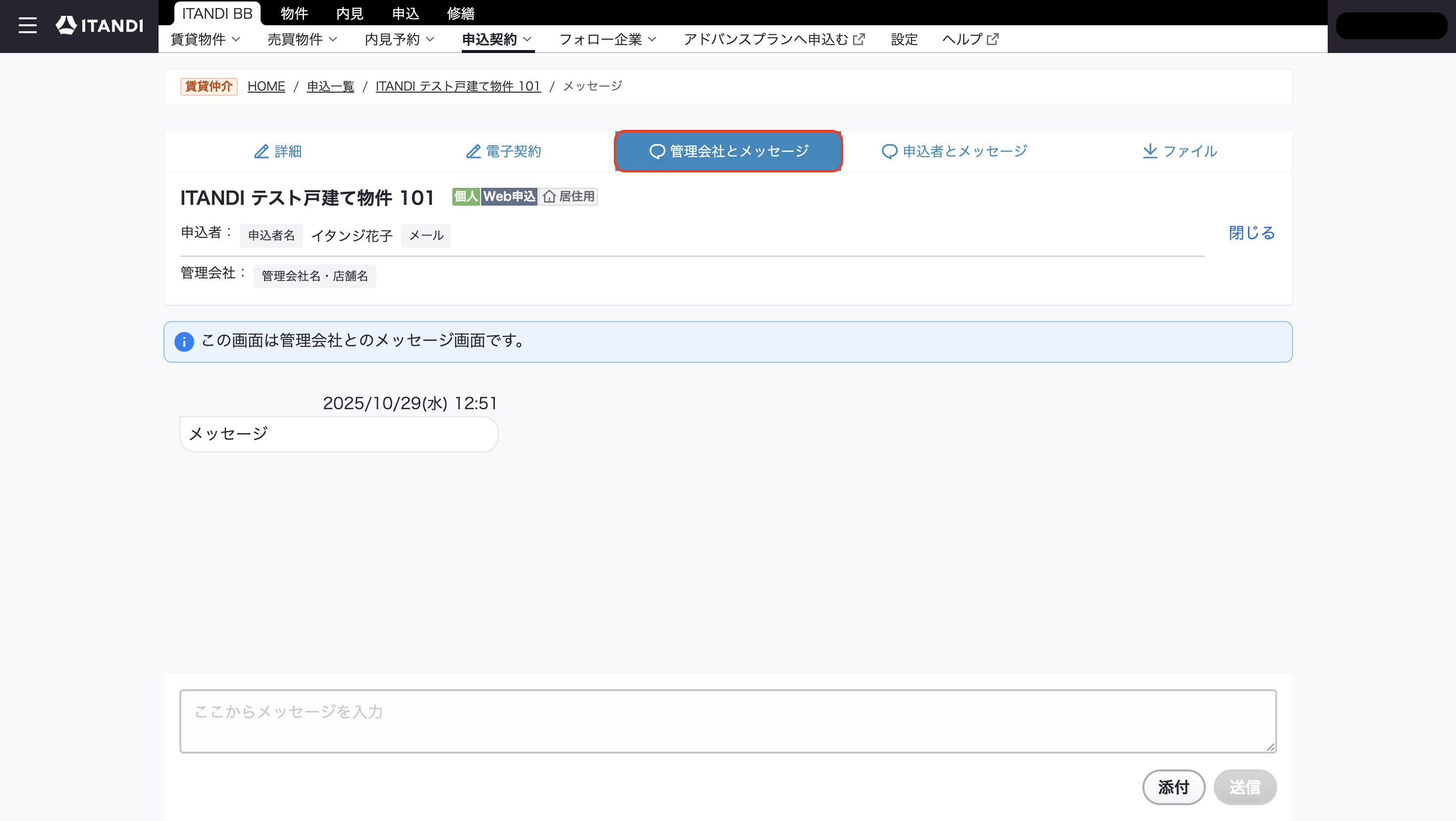Switch to the 申込 top tab

tap(405, 13)
